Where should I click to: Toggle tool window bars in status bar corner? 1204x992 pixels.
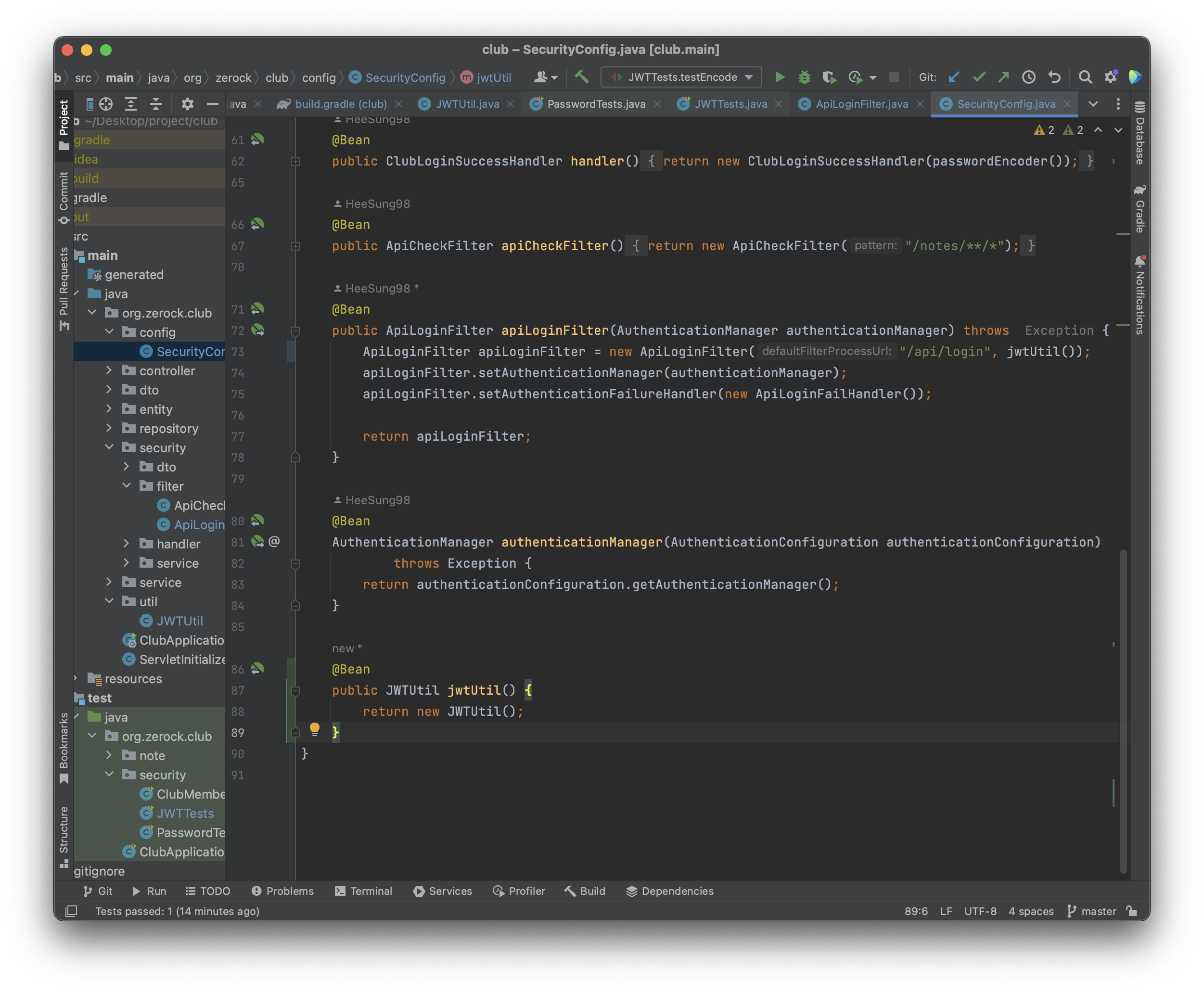point(71,911)
